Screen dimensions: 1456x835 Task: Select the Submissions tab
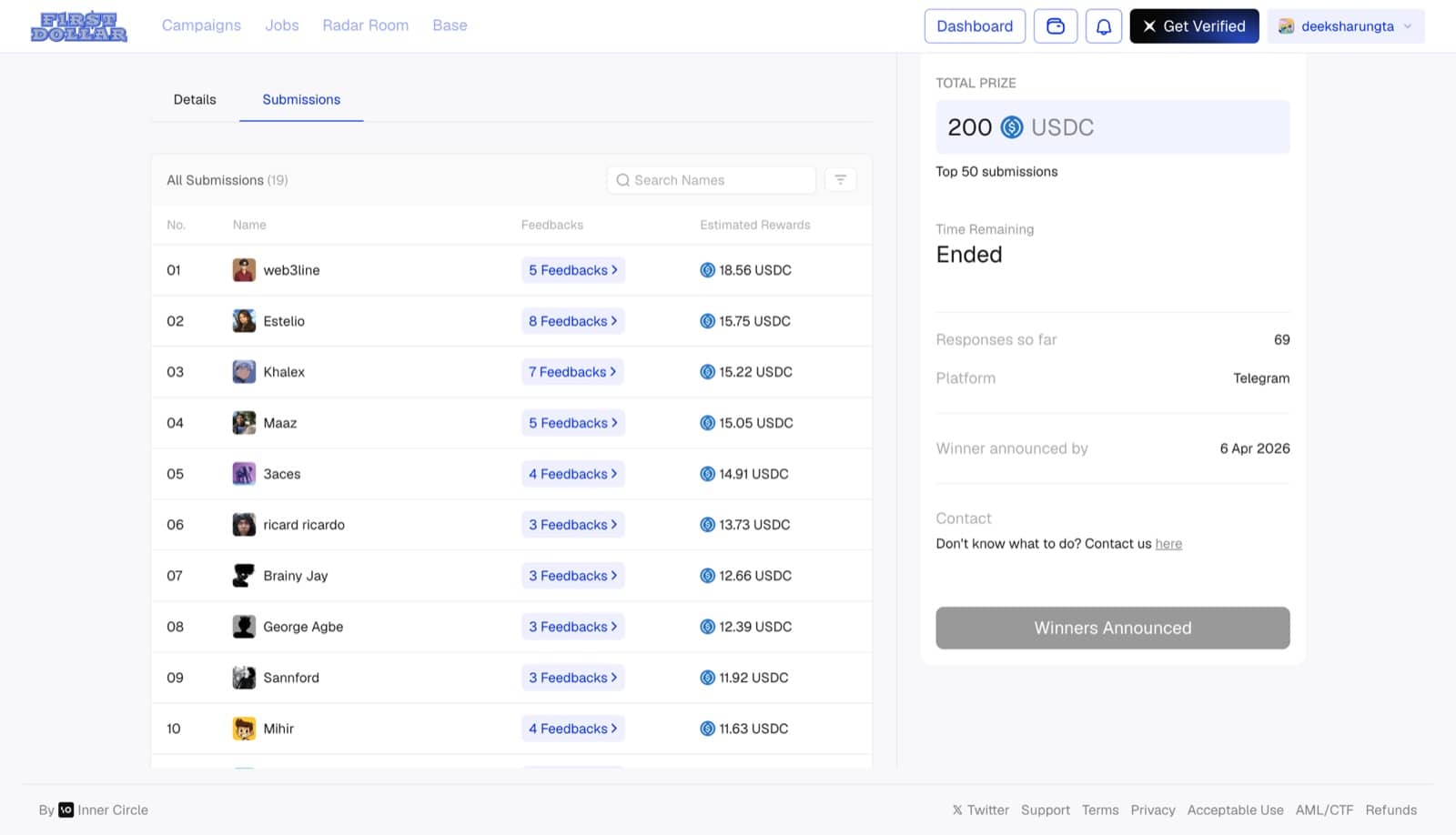[301, 99]
